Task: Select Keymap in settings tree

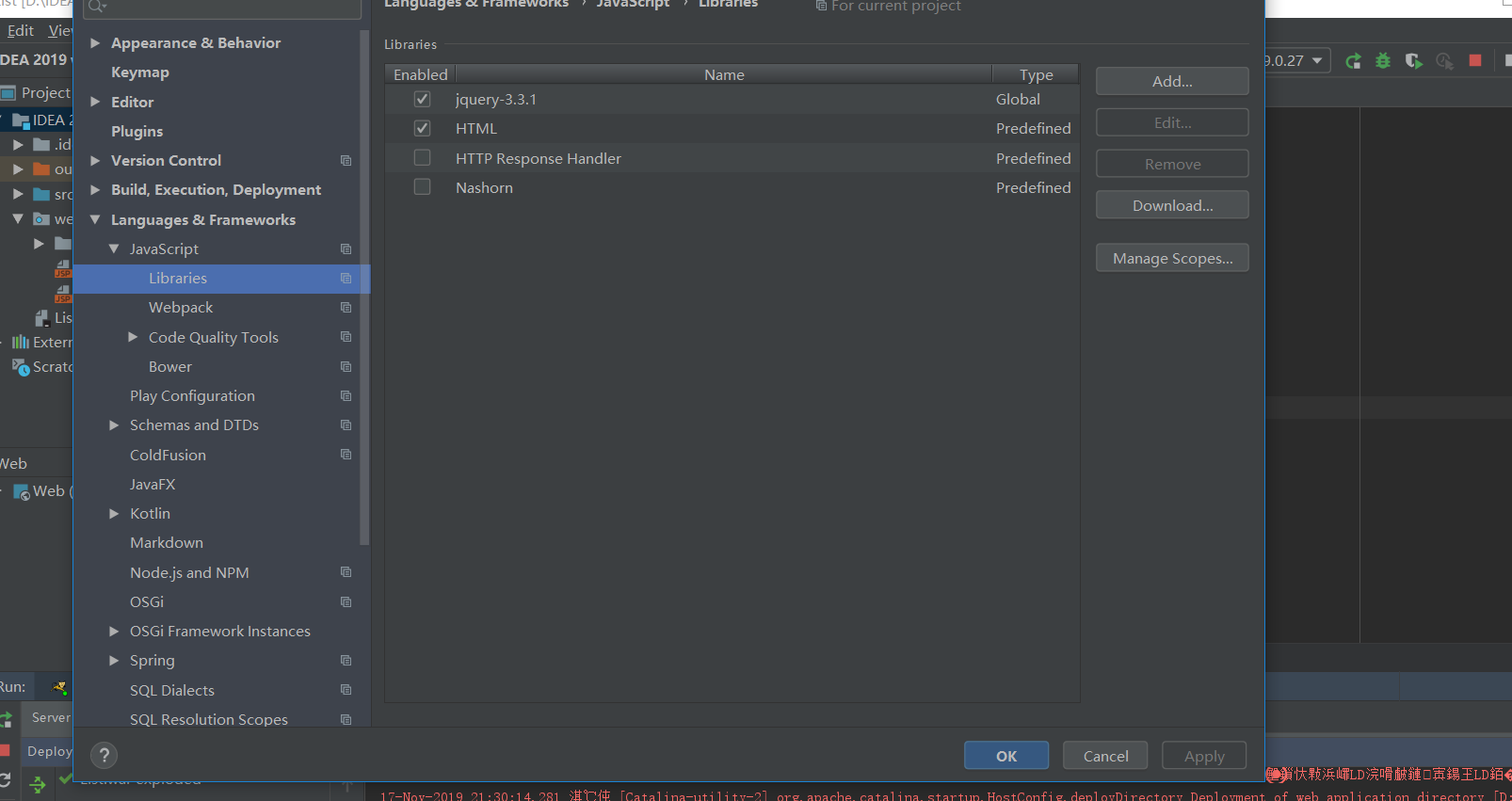Action: coord(140,72)
